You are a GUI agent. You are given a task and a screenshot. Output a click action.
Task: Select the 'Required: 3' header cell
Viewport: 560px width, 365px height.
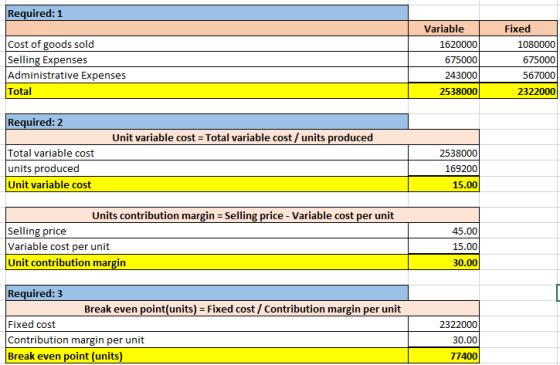point(207,293)
